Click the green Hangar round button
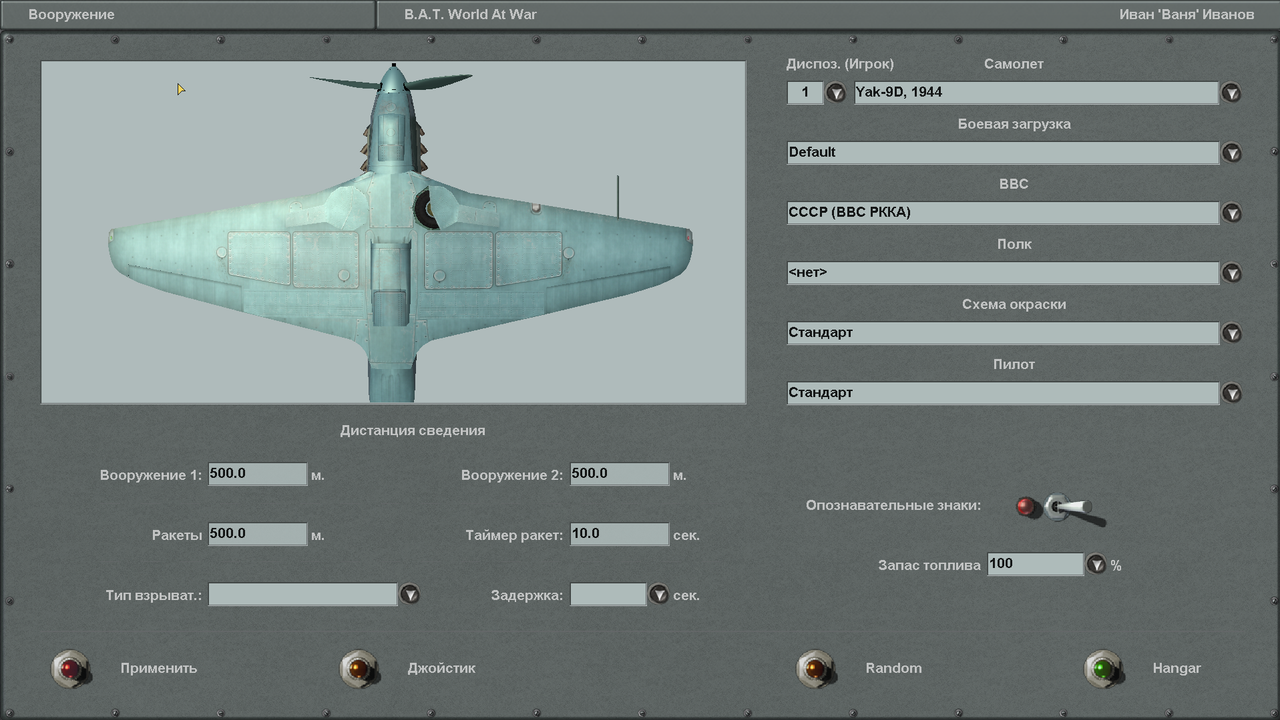The width and height of the screenshot is (1280, 720). coord(1103,668)
